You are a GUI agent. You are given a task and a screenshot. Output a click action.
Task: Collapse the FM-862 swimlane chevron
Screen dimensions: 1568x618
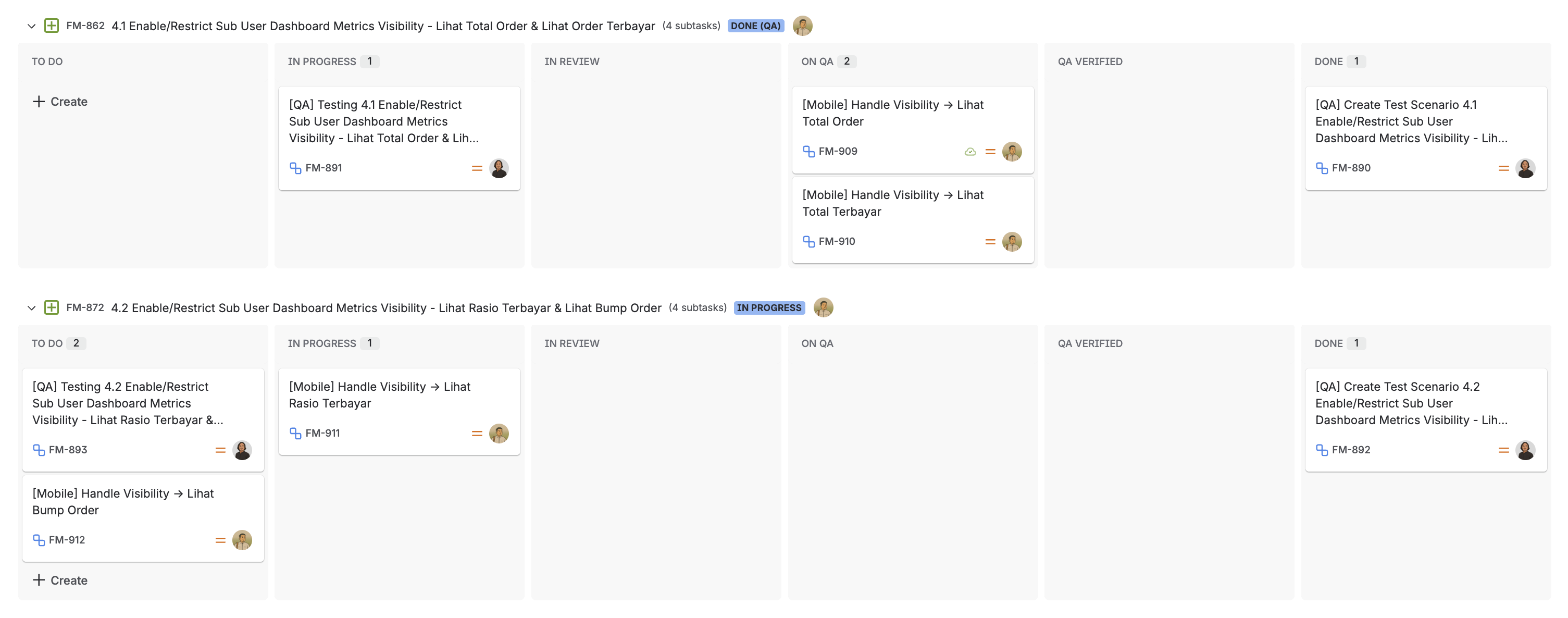[x=32, y=26]
